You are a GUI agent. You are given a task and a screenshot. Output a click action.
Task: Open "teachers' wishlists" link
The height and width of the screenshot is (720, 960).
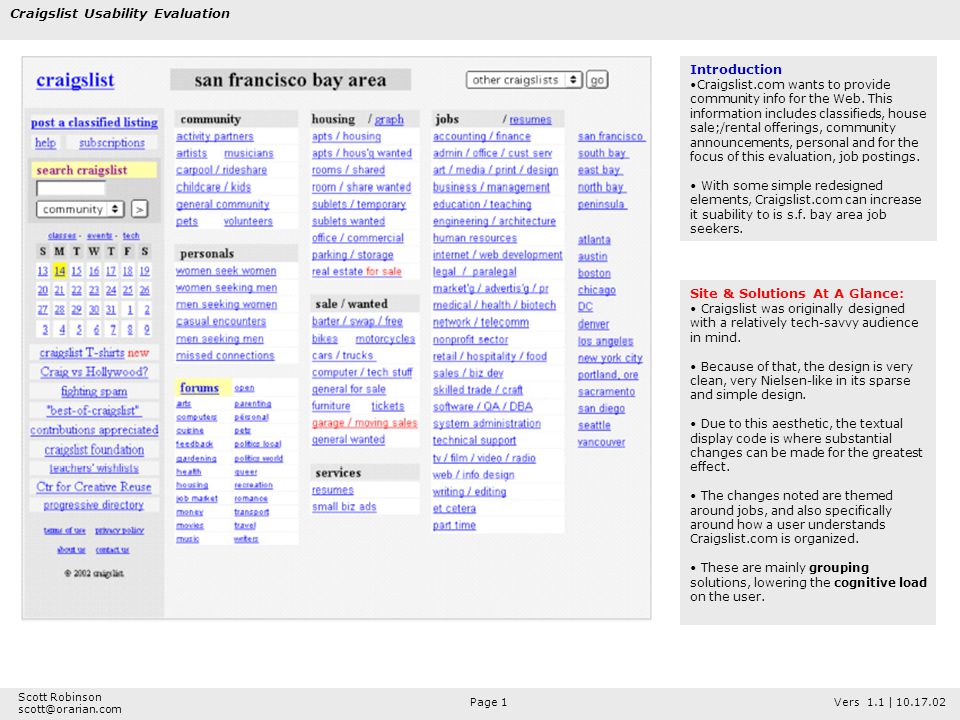point(94,468)
